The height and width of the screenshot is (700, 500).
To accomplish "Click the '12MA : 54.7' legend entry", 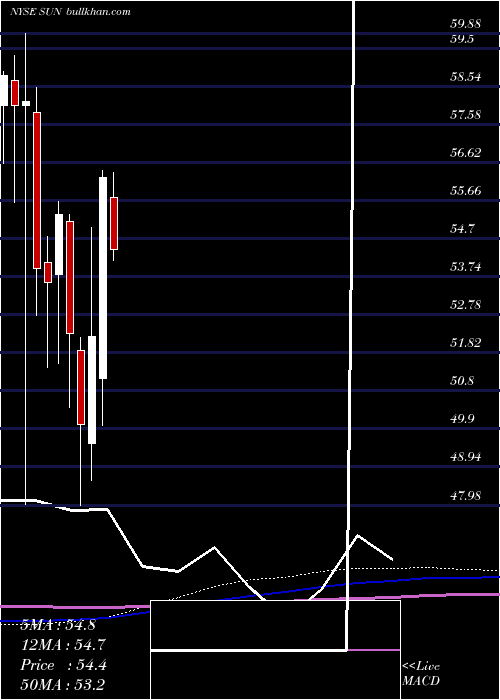I will 63,644.
